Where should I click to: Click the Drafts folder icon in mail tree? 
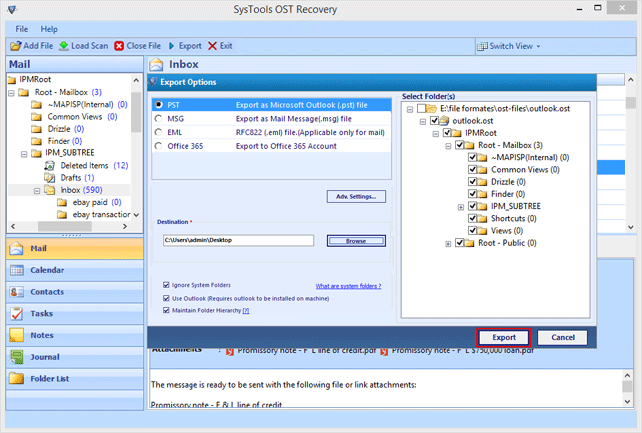click(50, 178)
